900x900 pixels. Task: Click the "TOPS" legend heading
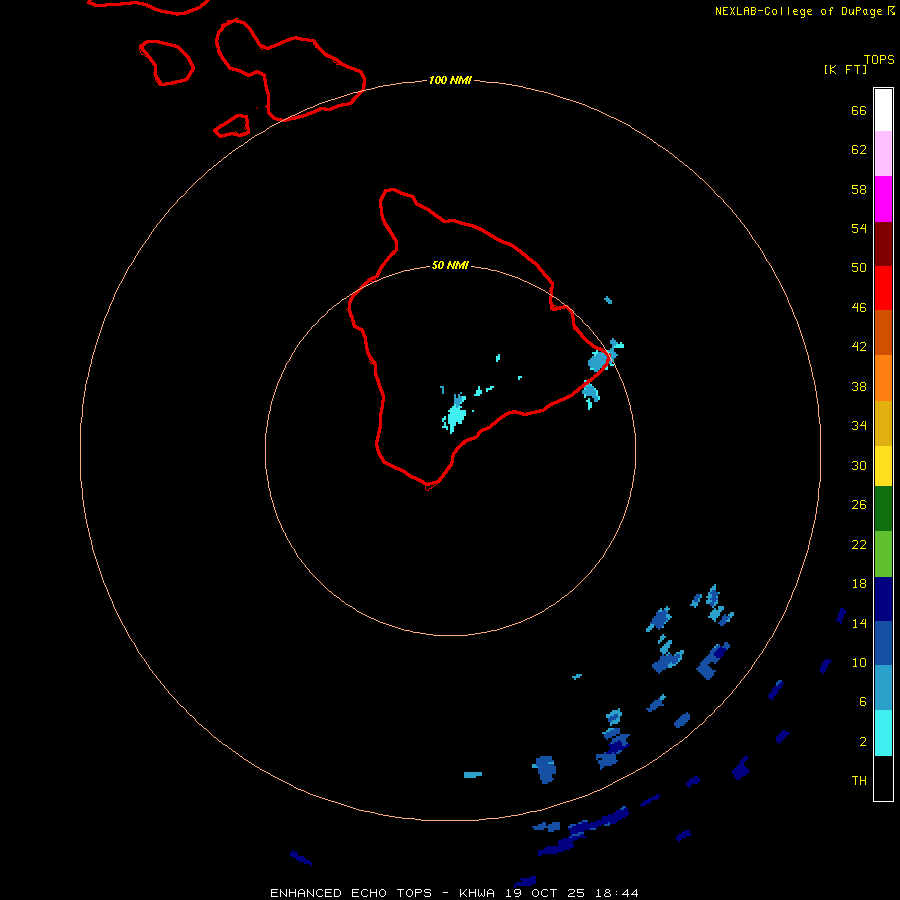pyautogui.click(x=879, y=59)
